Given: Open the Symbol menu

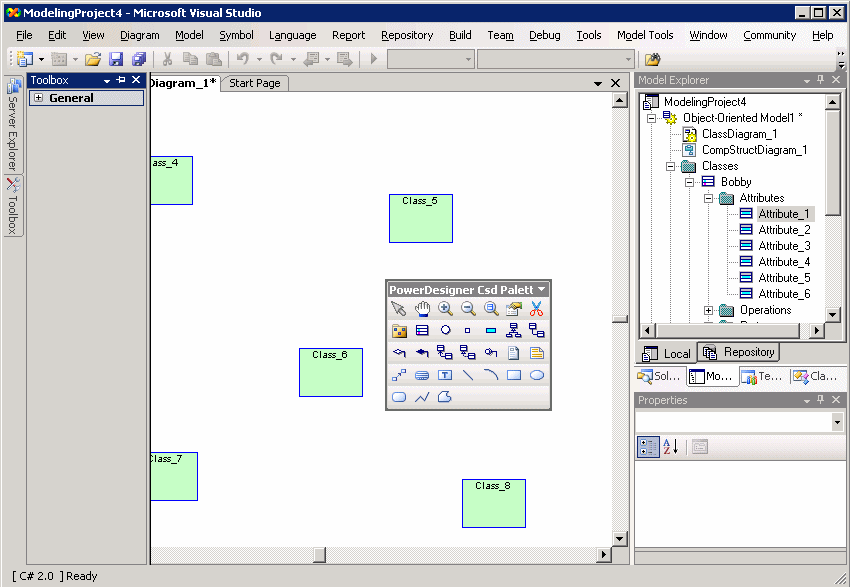Looking at the screenshot, I should pyautogui.click(x=236, y=35).
